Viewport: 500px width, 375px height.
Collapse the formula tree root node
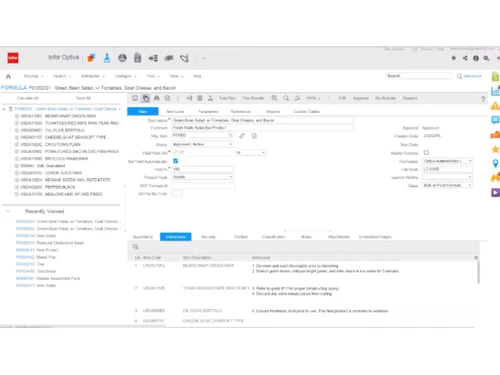[4, 109]
